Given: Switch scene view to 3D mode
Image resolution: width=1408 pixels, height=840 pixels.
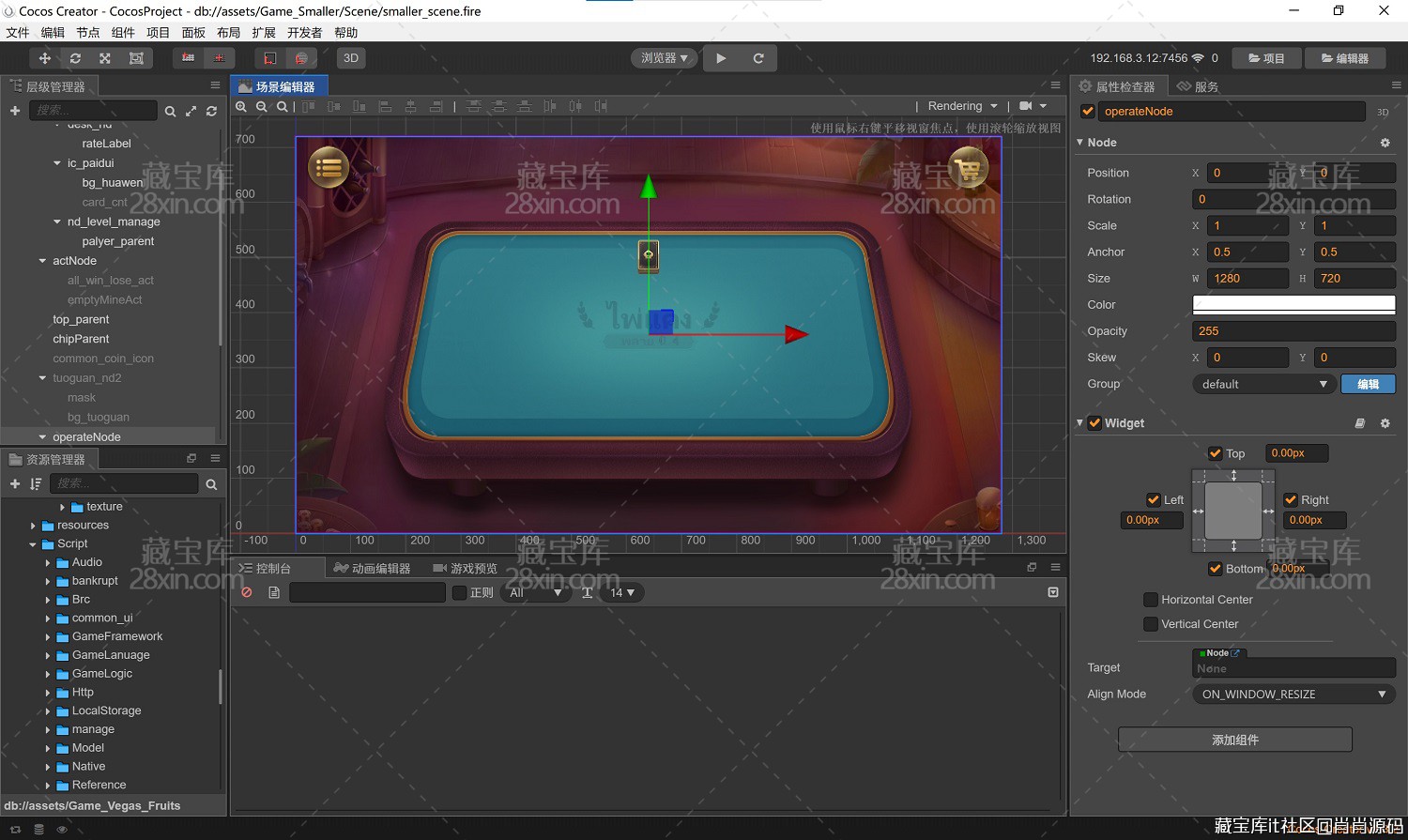Looking at the screenshot, I should tap(351, 58).
